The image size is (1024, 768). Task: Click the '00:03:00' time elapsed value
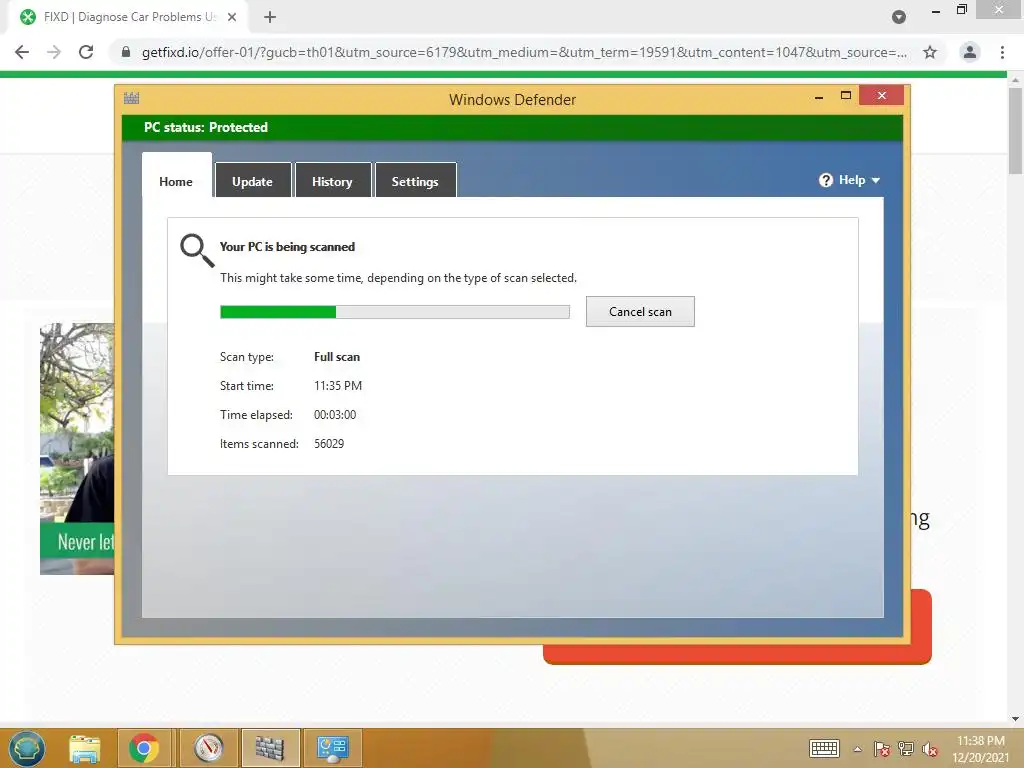[335, 415]
